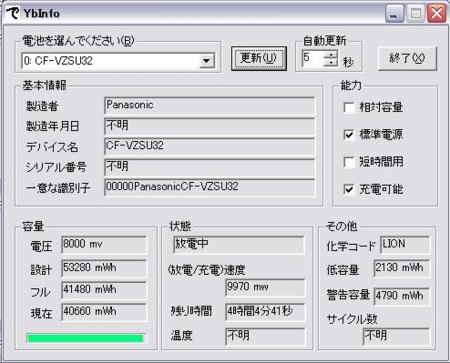Click the 製造年月日 field showing 不明
The height and width of the screenshot is (363, 450).
(x=209, y=126)
